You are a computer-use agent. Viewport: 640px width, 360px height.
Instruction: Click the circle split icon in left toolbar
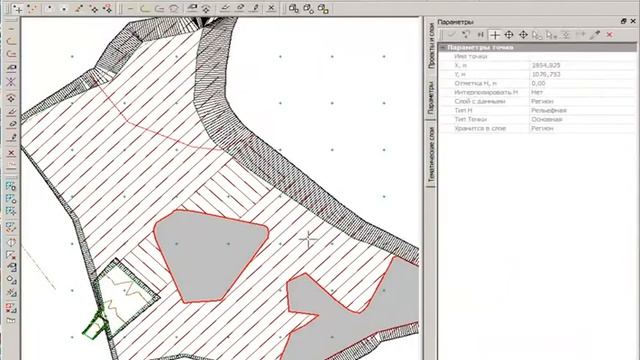click(x=11, y=242)
